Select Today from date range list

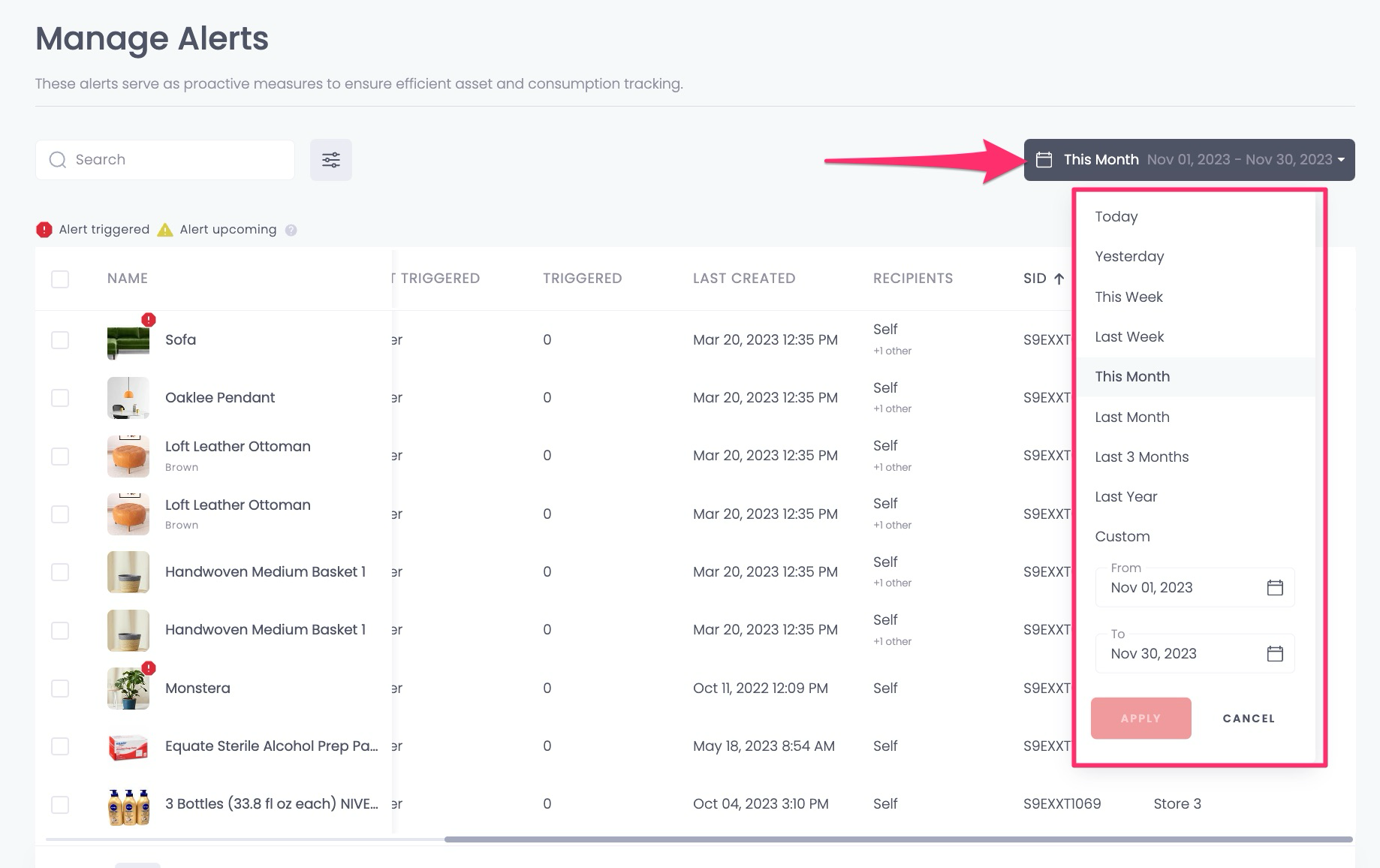tap(1197, 217)
